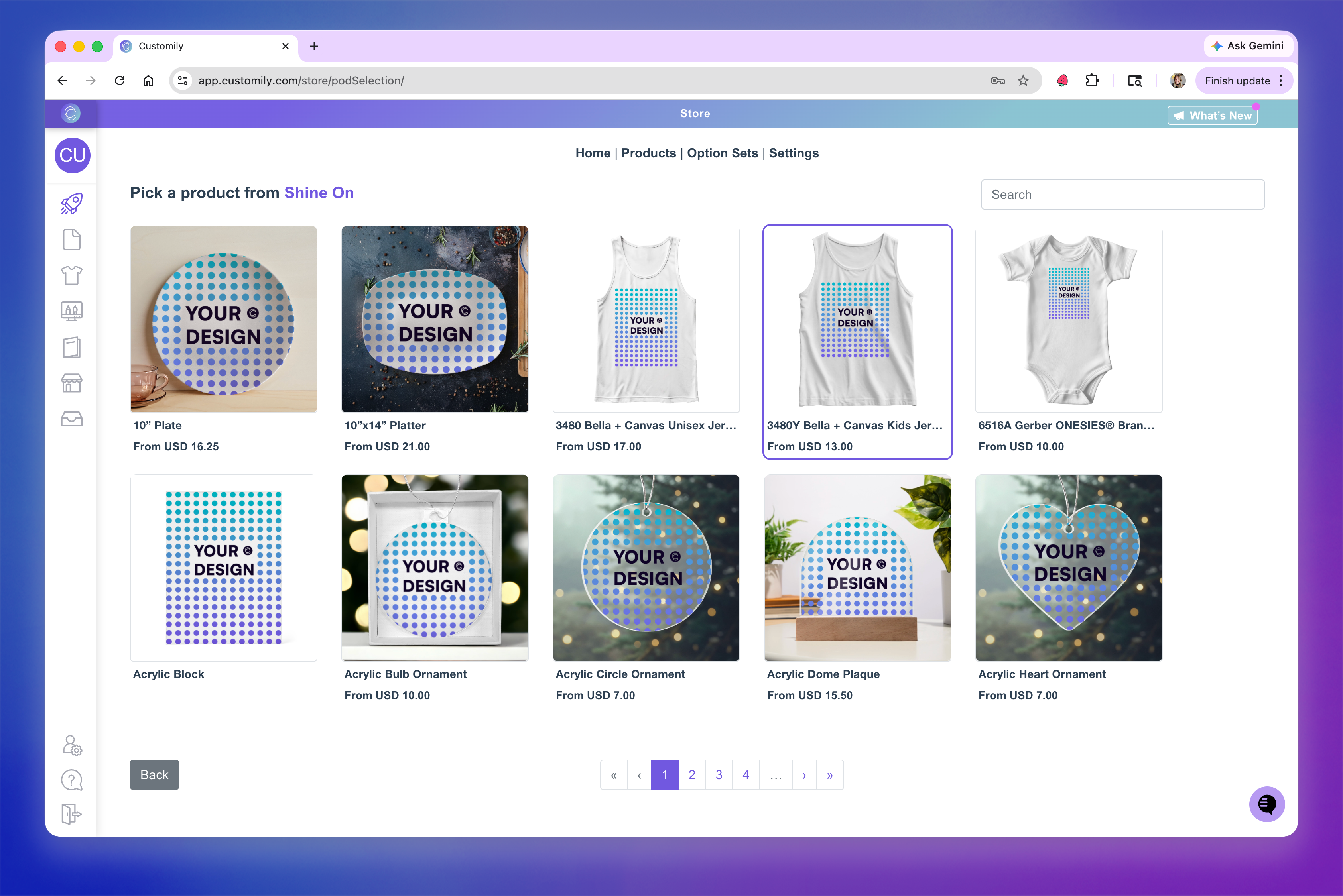Open the rocket launch sidebar icon

(72, 203)
